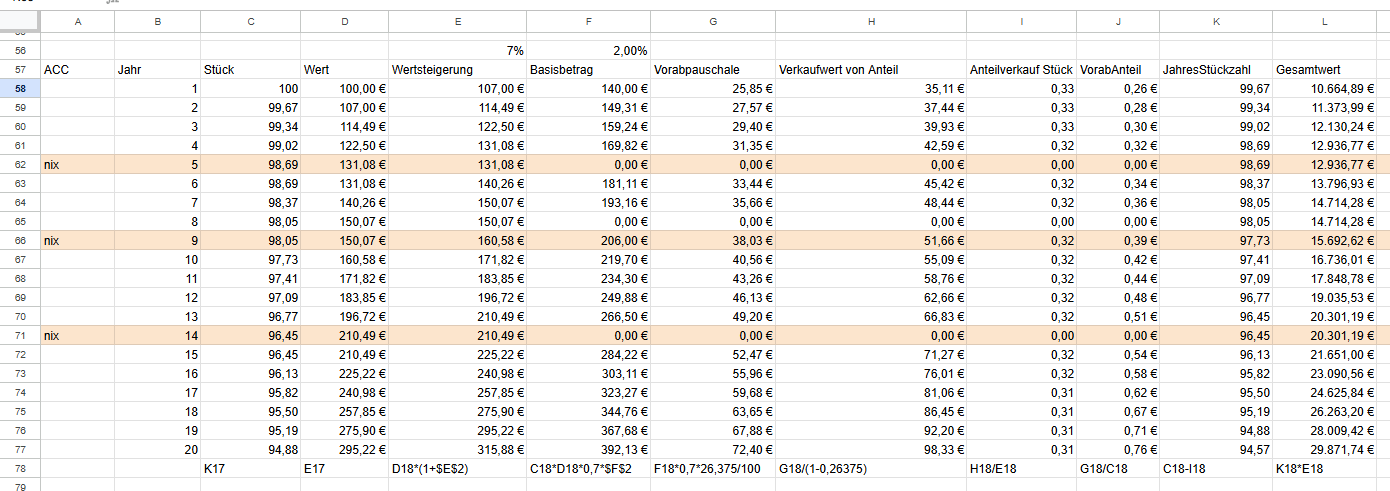Viewport: 1390px width, 491px height.
Task: Click the 'Wert' header cell
Action: pos(344,70)
